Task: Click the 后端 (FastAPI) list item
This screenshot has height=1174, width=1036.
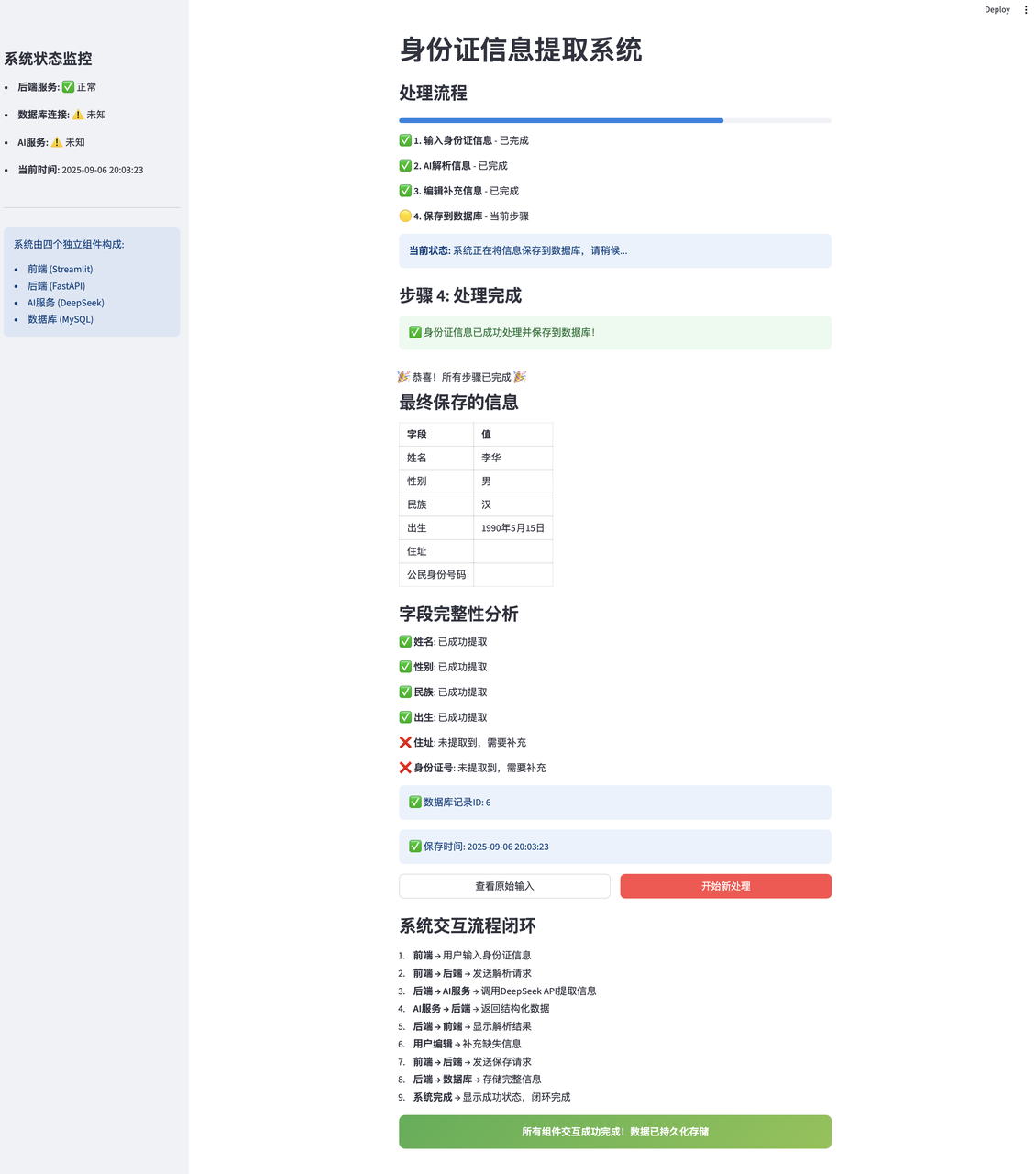Action: (57, 286)
